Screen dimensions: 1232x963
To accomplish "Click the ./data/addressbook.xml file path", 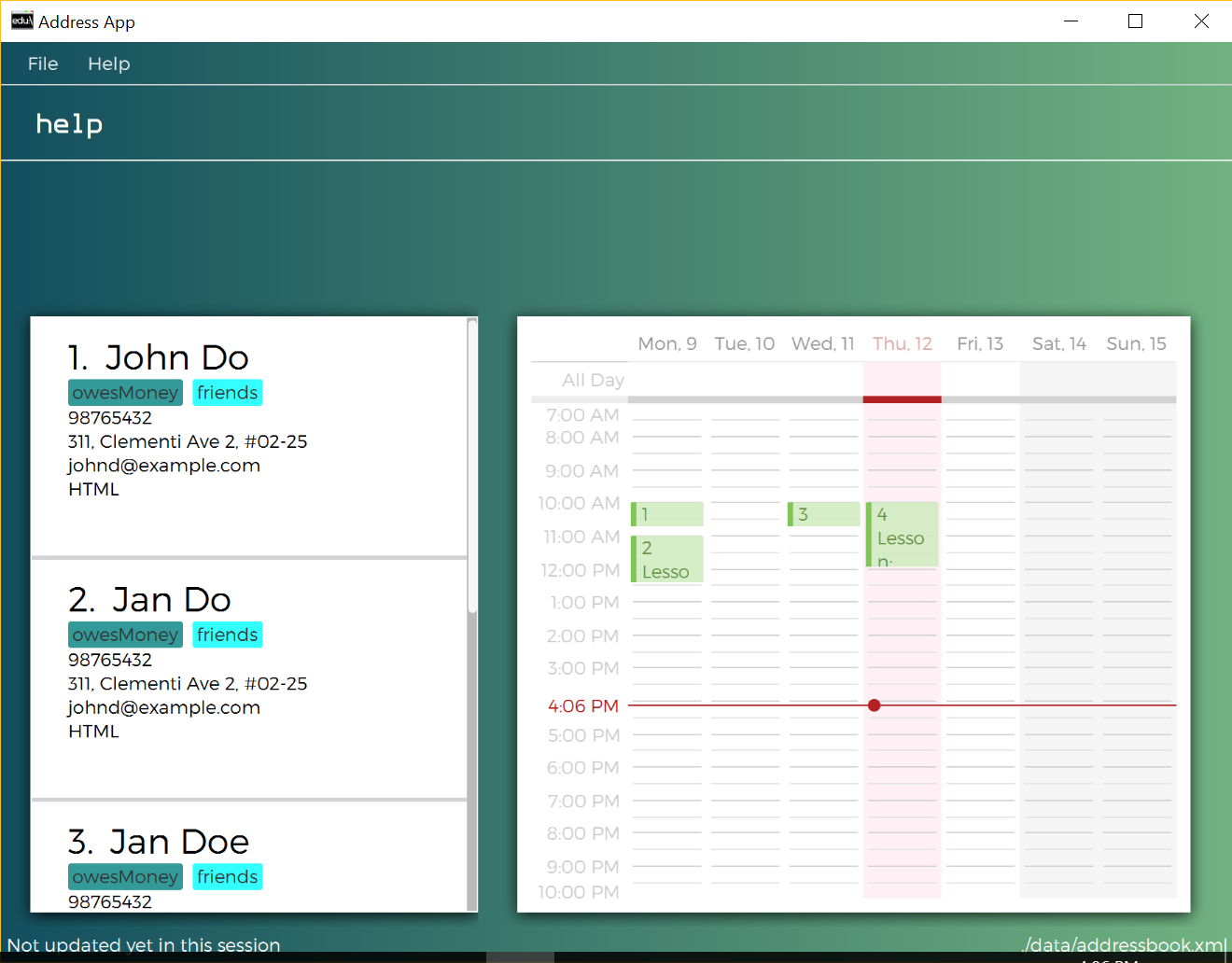I will pos(1124,944).
